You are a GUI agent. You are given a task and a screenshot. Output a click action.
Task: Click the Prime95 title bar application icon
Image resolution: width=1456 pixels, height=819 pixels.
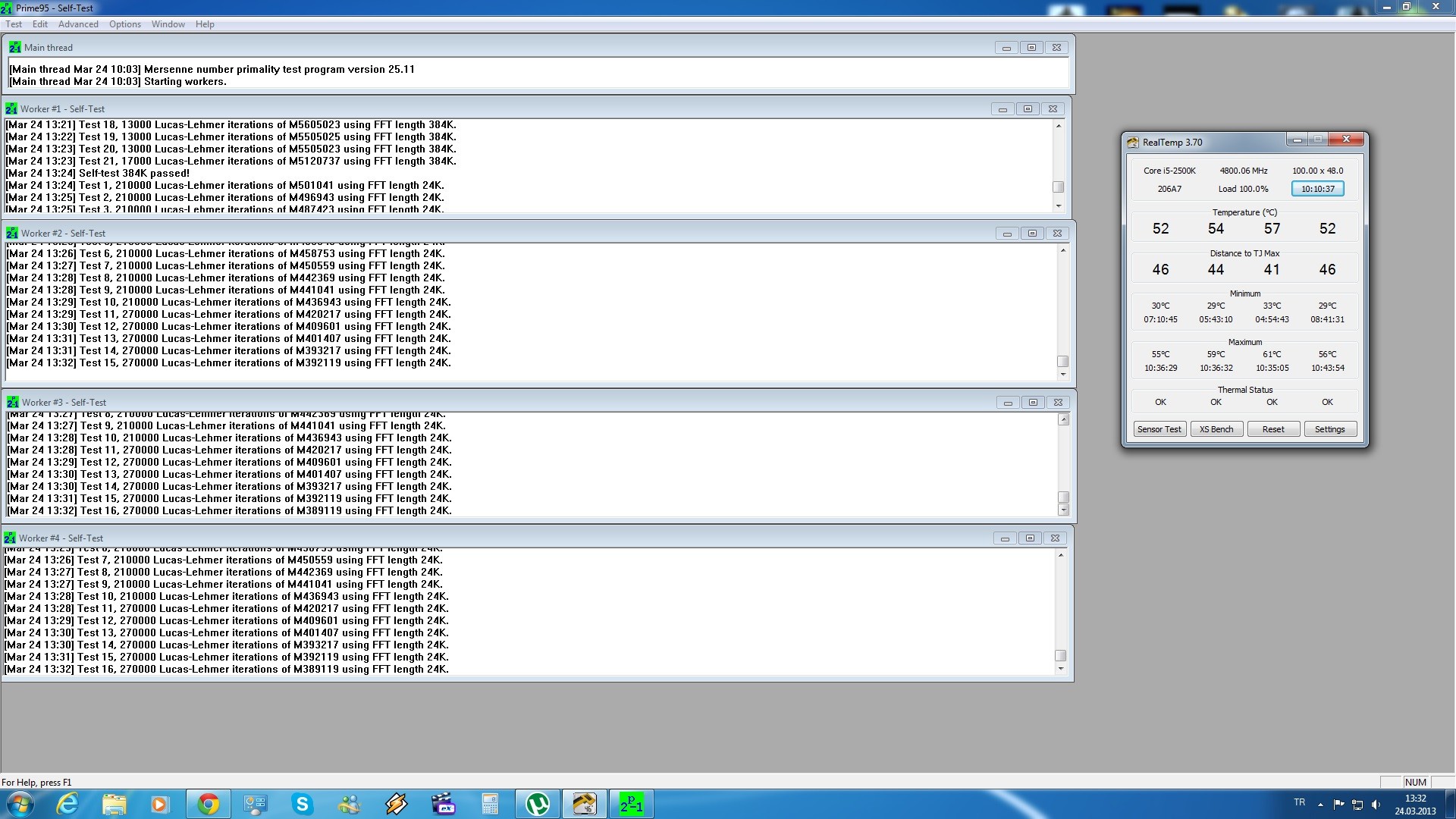pos(7,8)
